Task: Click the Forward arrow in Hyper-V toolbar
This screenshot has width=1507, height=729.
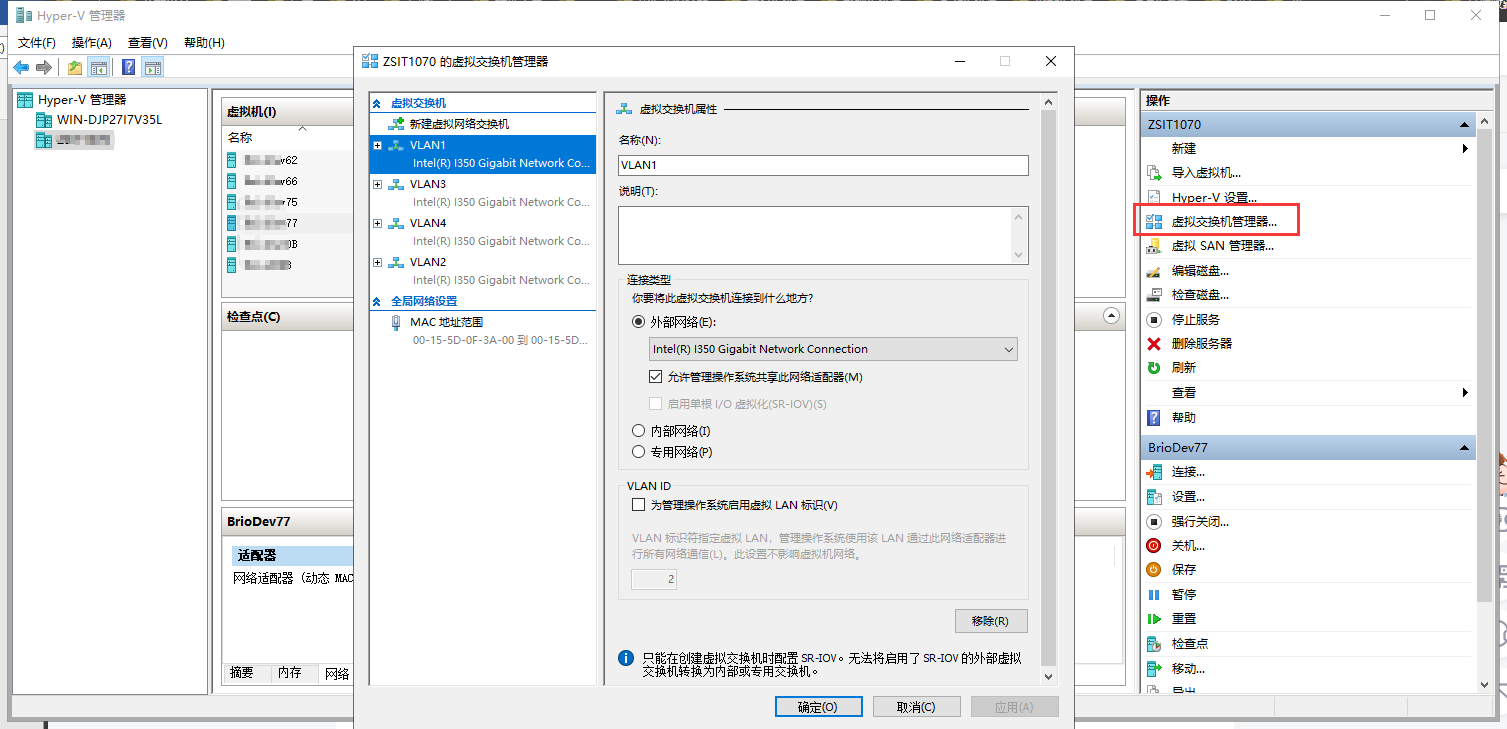Action: click(43, 67)
